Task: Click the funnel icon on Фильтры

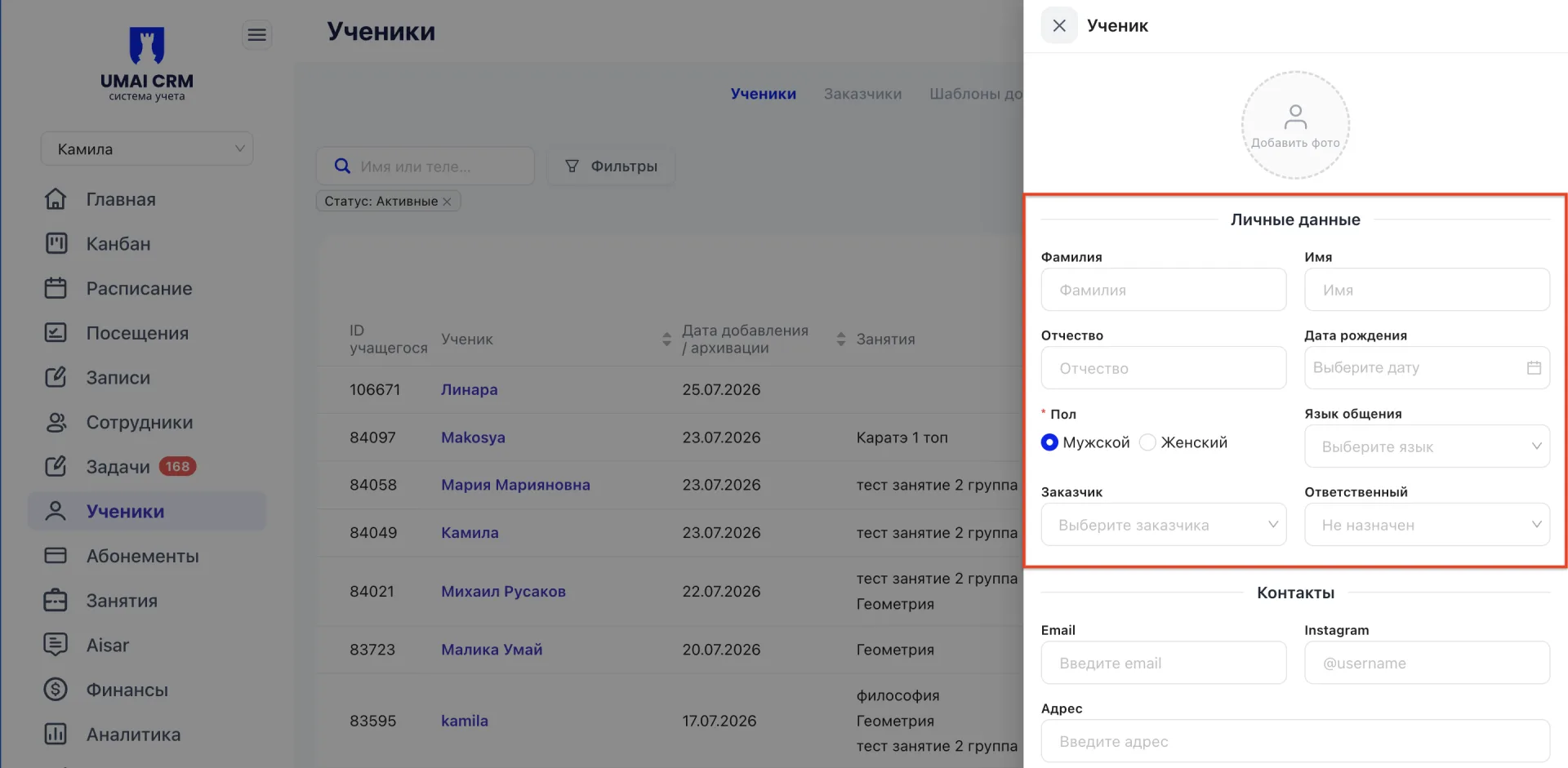Action: [572, 166]
